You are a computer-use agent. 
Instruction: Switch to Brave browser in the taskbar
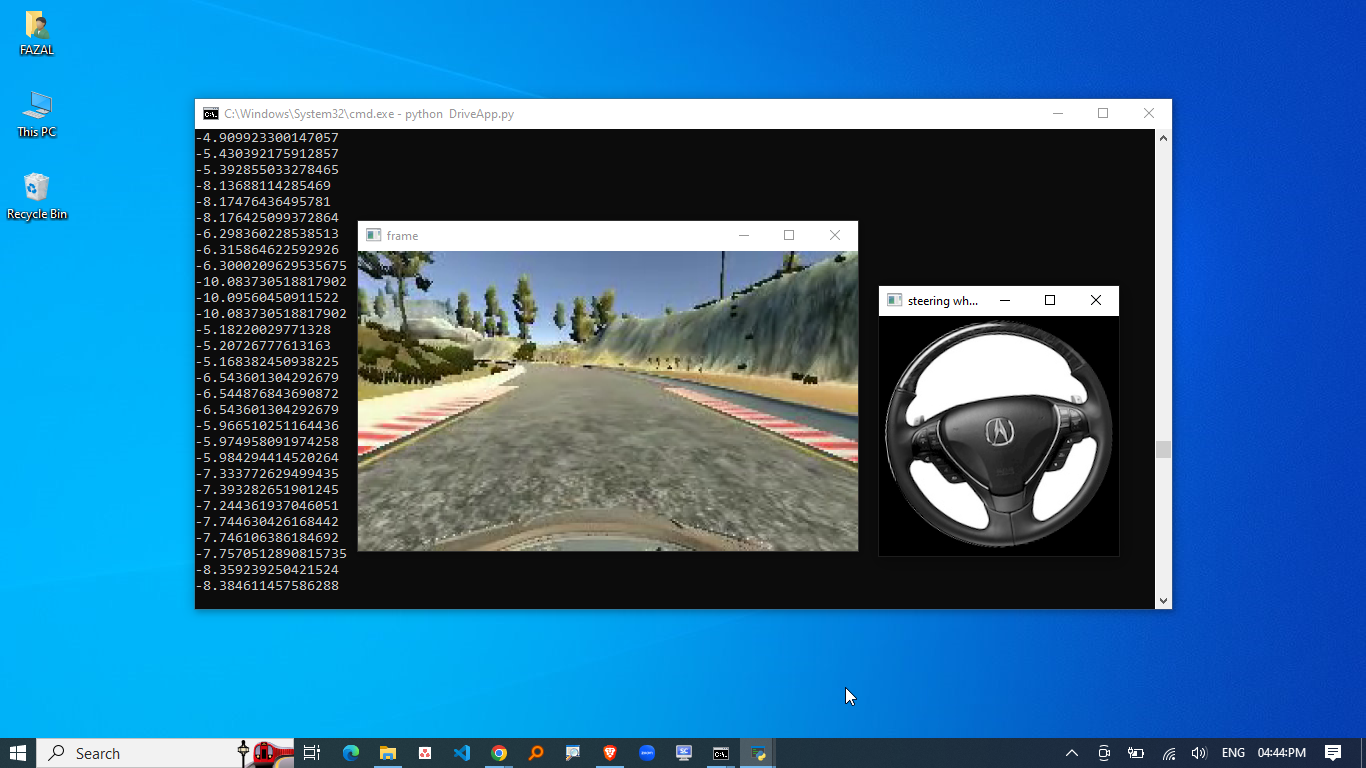point(610,753)
